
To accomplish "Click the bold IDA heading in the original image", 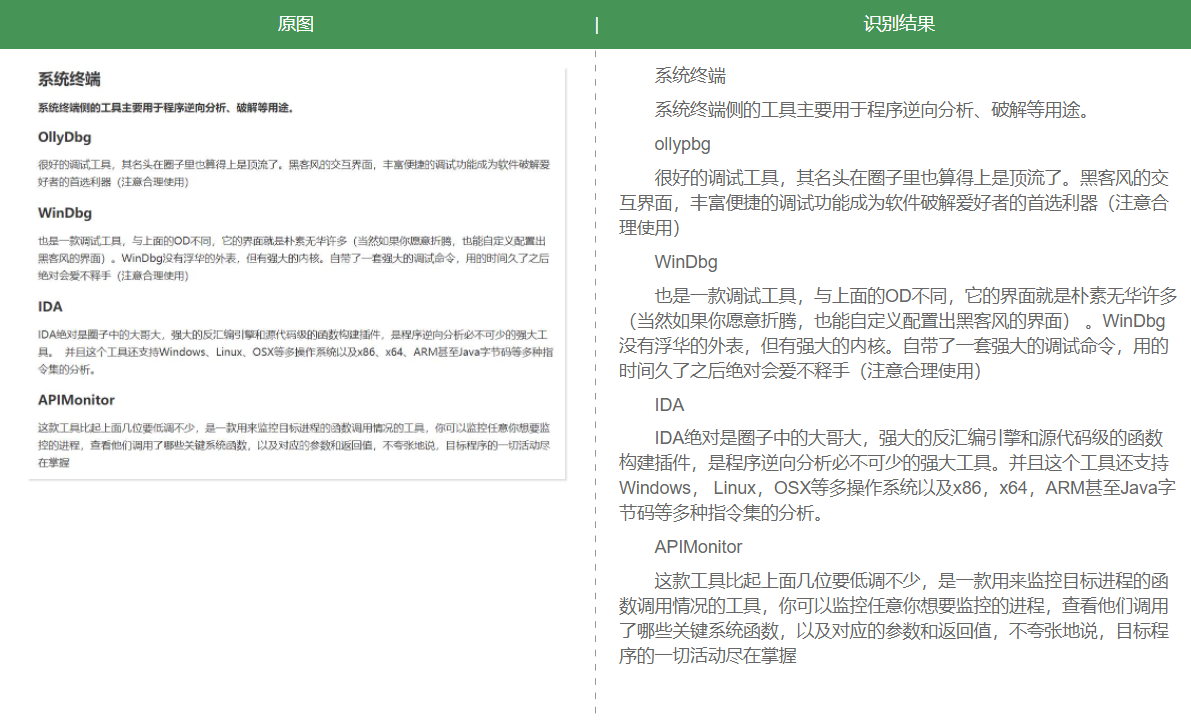I will click(50, 307).
